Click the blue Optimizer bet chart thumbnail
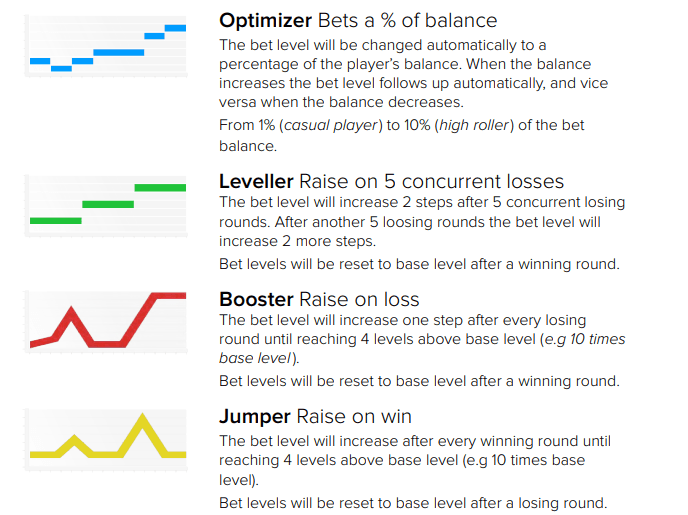The width and height of the screenshot is (688, 515). click(x=106, y=46)
